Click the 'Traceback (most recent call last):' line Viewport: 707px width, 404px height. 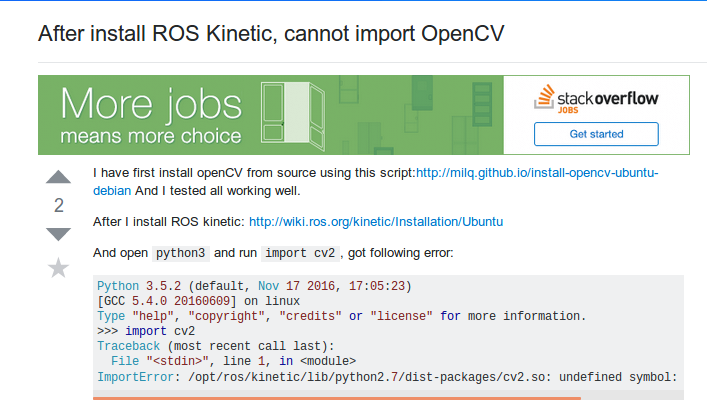pos(216,346)
